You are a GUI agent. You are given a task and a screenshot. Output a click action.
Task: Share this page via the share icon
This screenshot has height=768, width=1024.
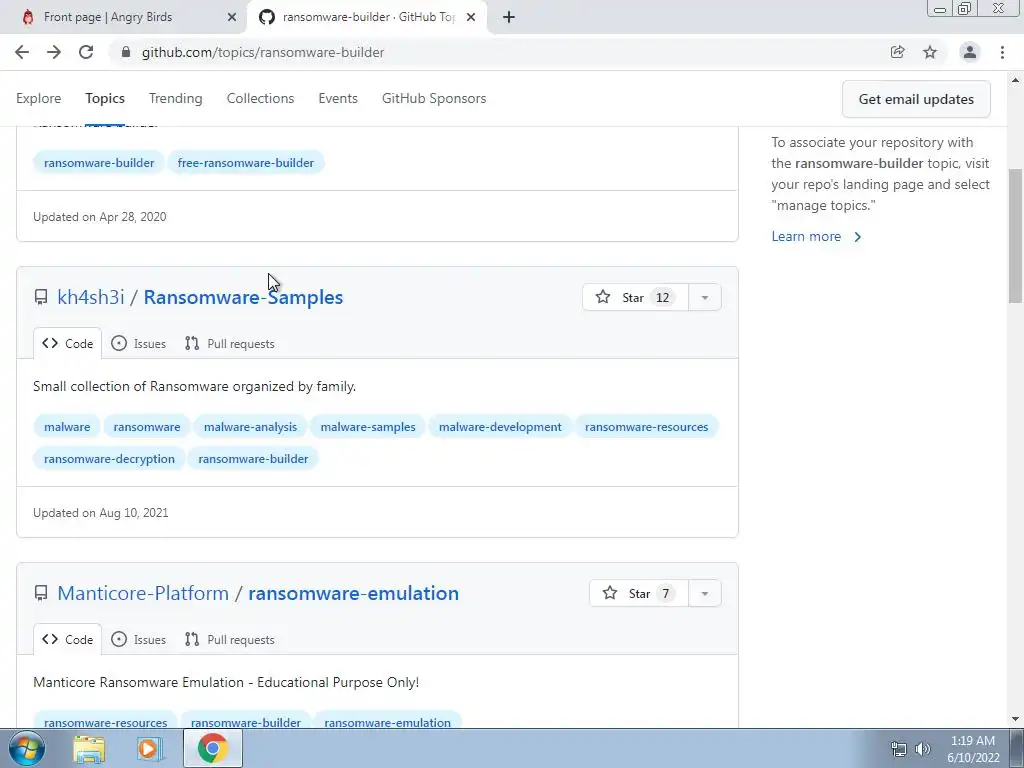pyautogui.click(x=897, y=52)
